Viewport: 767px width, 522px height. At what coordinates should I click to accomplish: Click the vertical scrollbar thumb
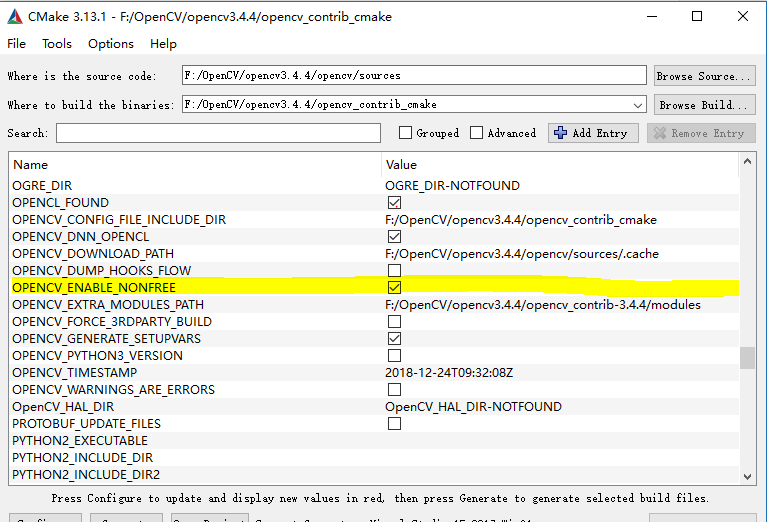click(747, 358)
